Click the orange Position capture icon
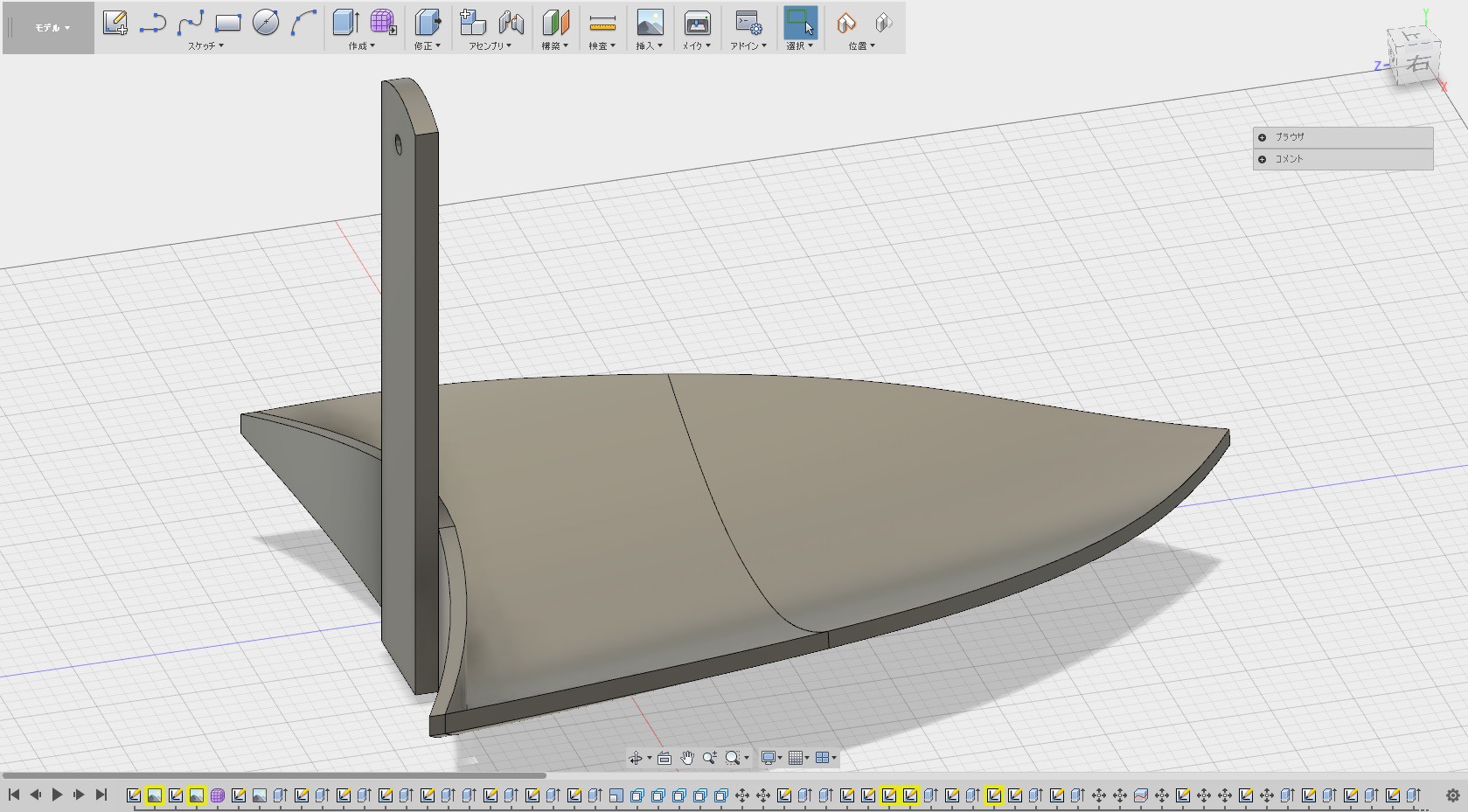Screen dimensions: 1468x812 click(845, 23)
